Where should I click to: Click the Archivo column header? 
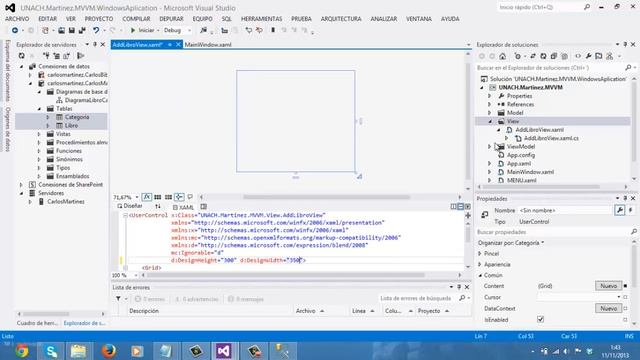click(306, 311)
